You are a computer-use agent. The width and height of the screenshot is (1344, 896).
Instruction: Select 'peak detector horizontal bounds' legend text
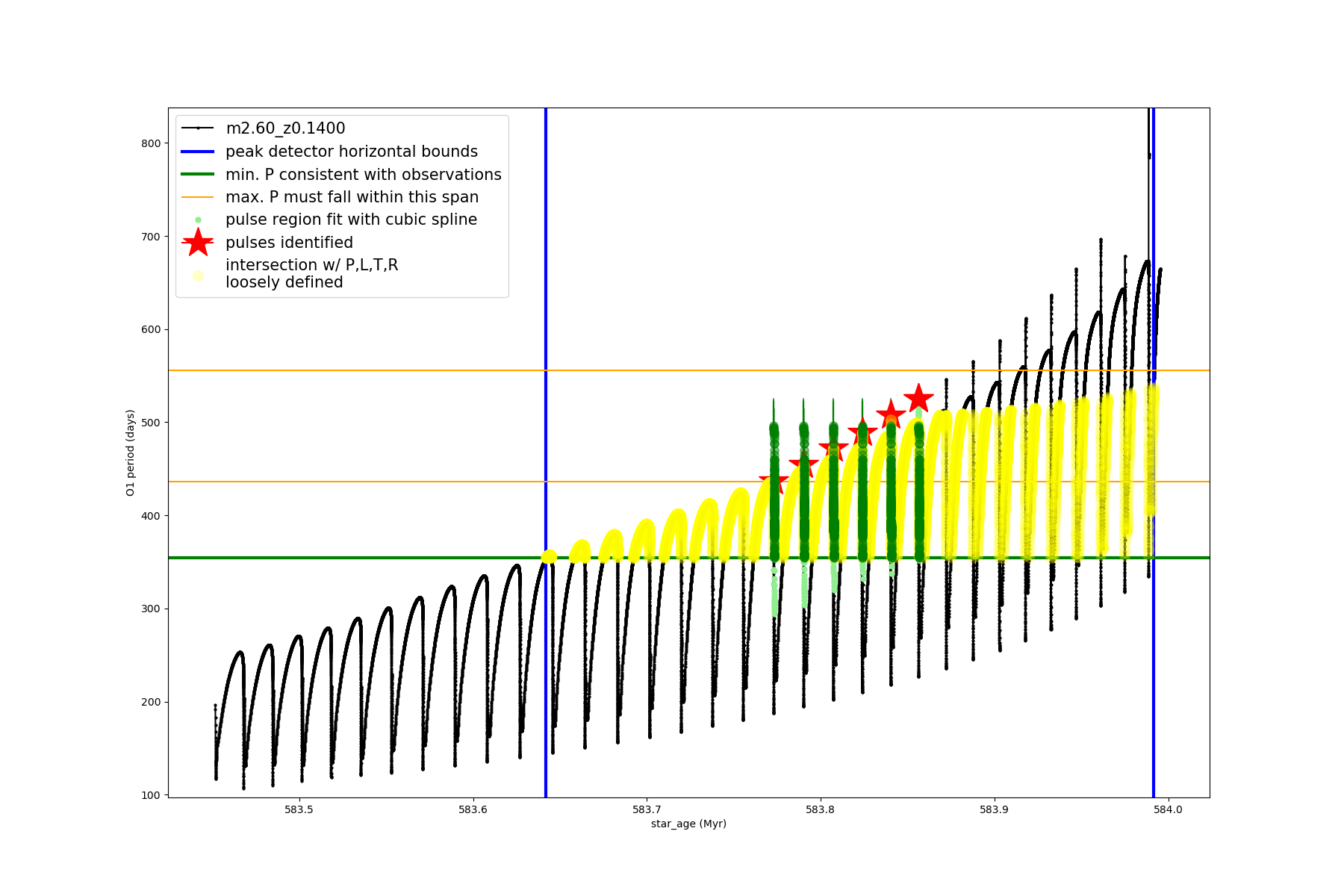[x=351, y=152]
